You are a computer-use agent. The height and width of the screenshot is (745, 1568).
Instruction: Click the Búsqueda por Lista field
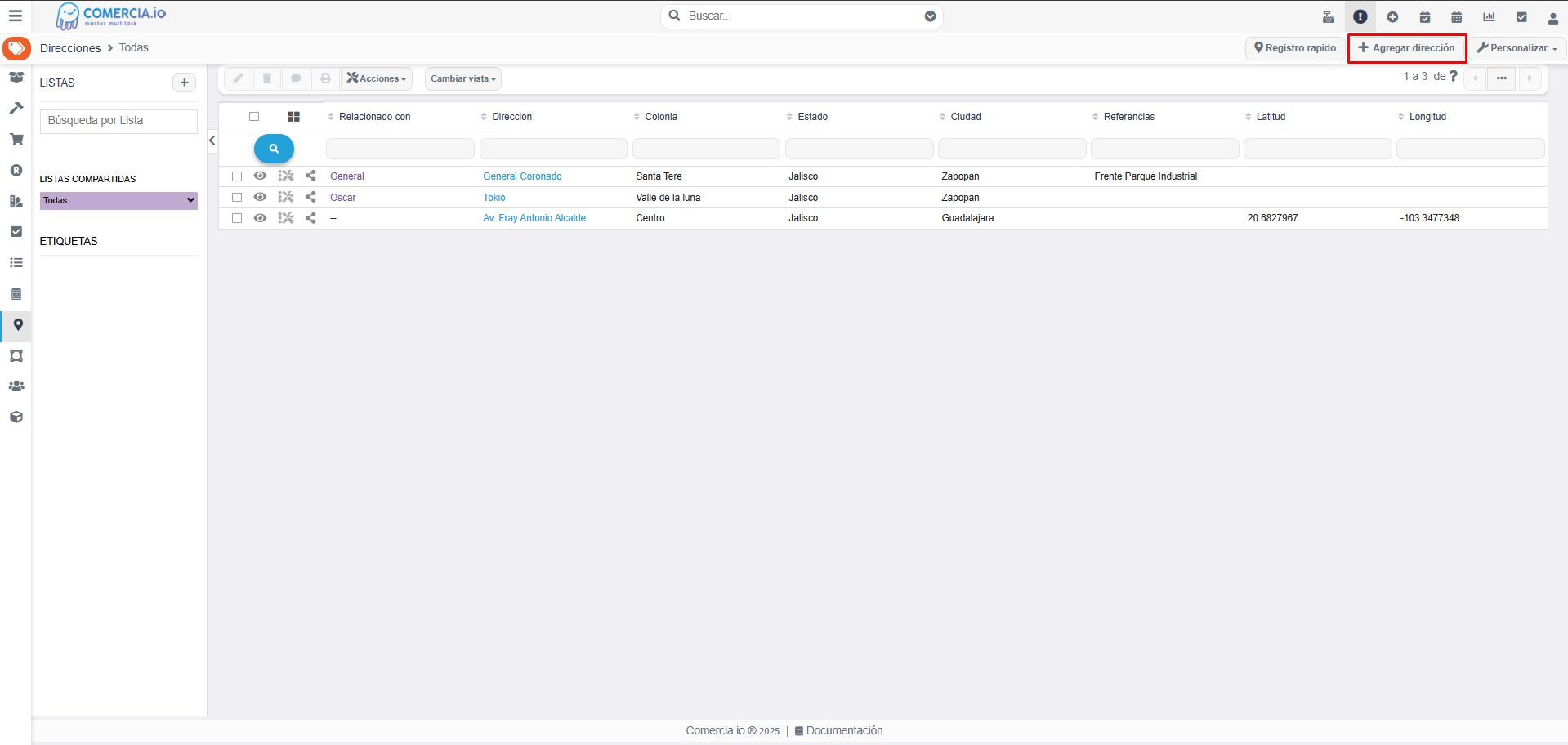click(x=118, y=121)
